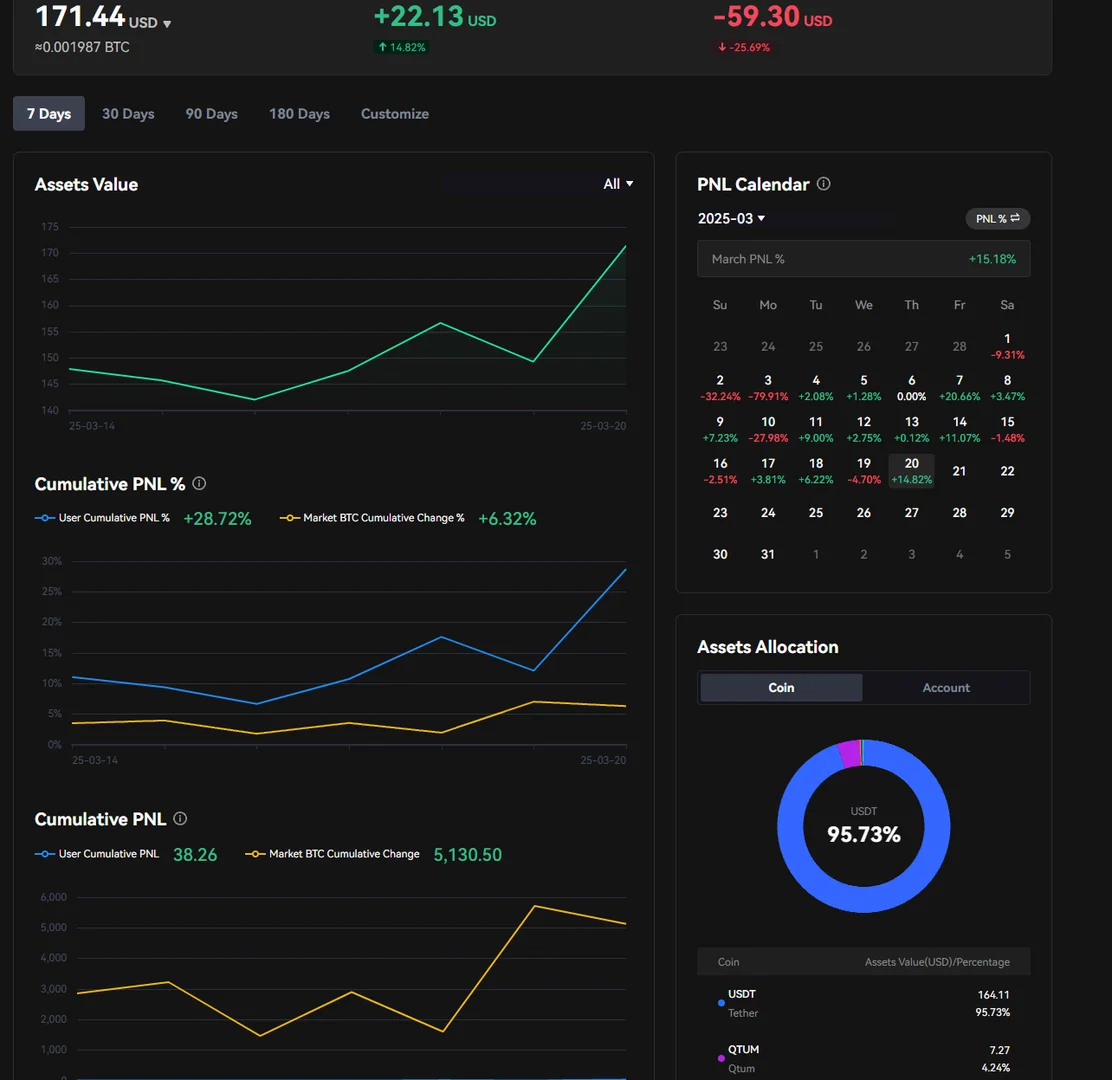Toggle User Cumulative PNL legend series
Viewport: 1112px width, 1080px height.
click(x=97, y=854)
